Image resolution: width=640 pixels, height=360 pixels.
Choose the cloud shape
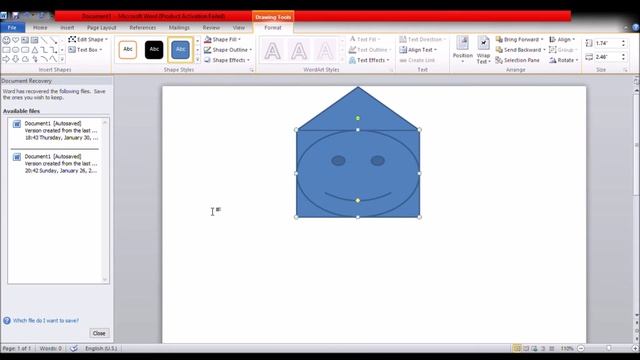click(25, 59)
